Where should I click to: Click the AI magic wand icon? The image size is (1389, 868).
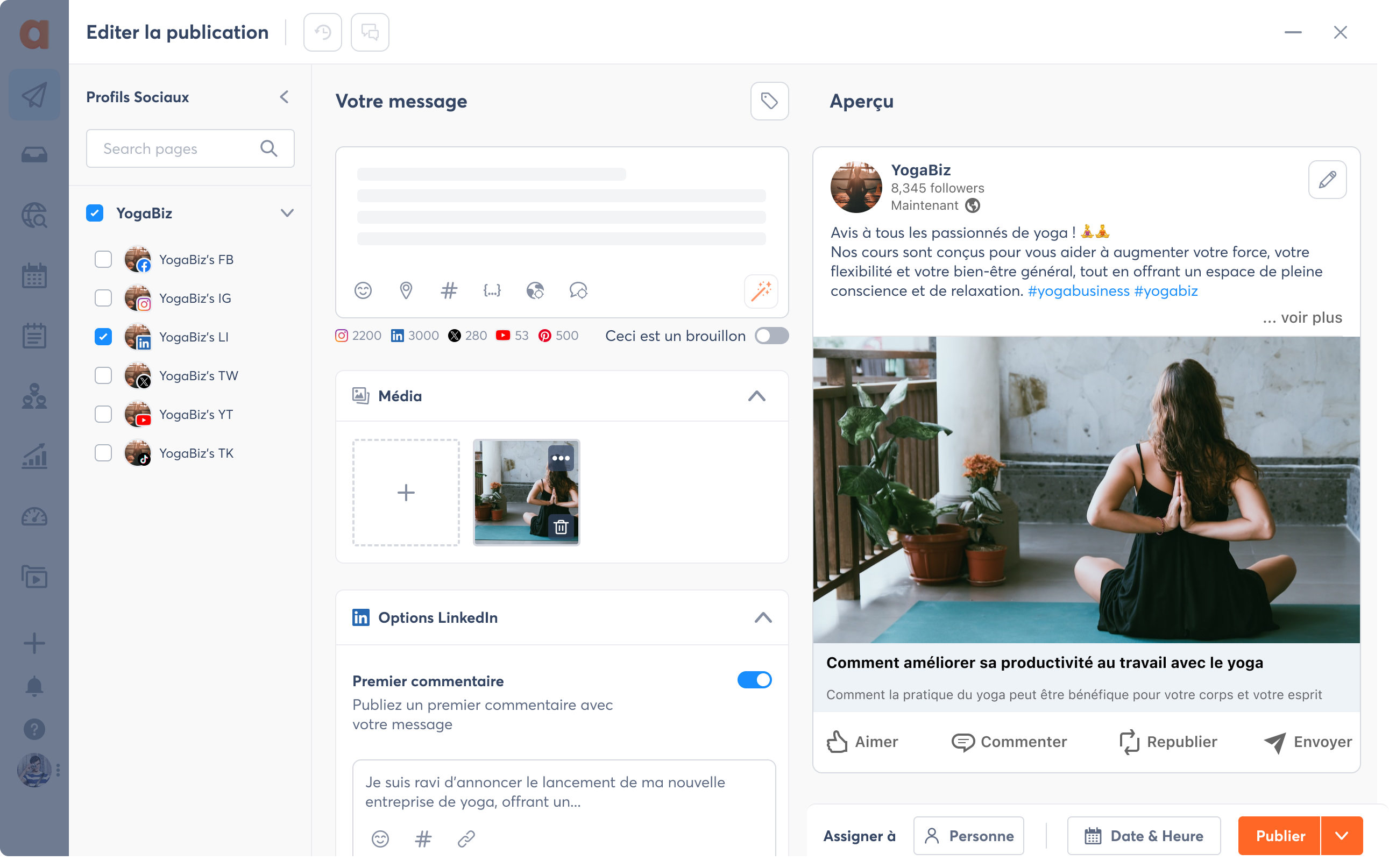(x=761, y=291)
